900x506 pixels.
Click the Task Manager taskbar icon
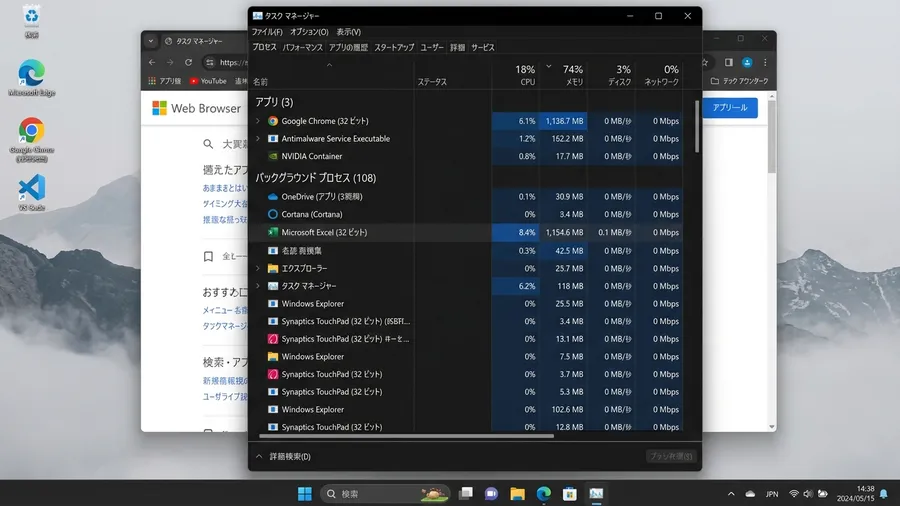596,493
